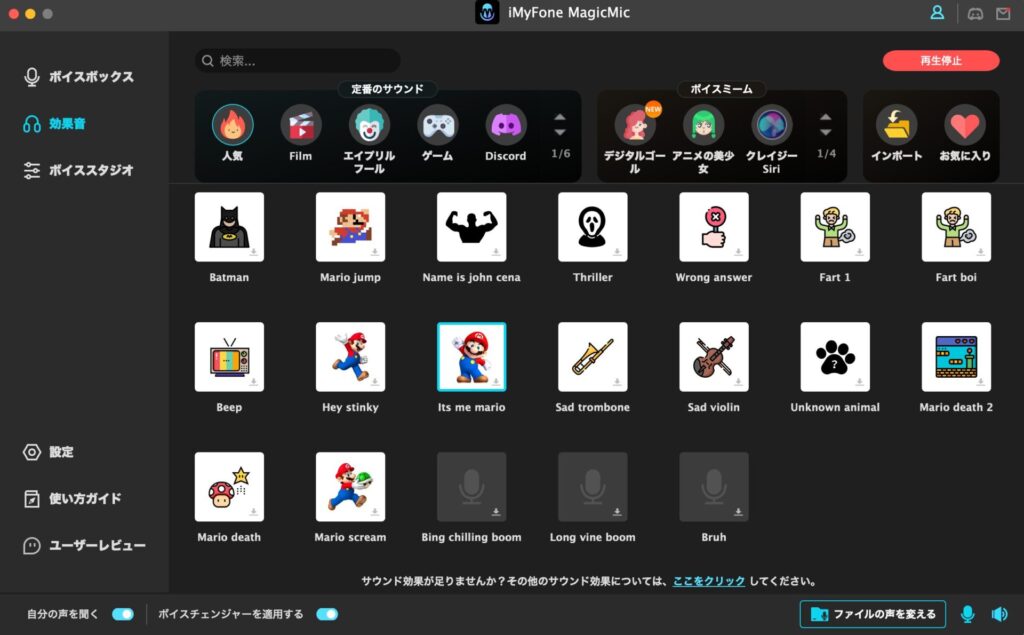Open 設定 settings
This screenshot has width=1024, height=635.
coord(48,452)
